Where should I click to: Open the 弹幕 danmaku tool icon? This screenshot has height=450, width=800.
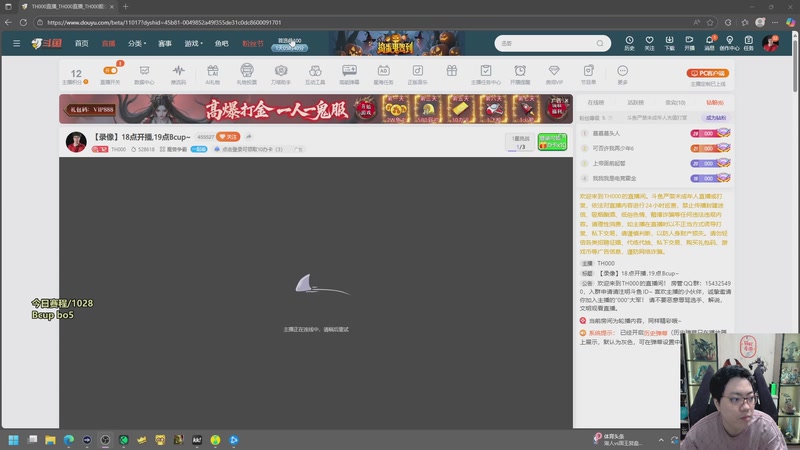point(349,74)
